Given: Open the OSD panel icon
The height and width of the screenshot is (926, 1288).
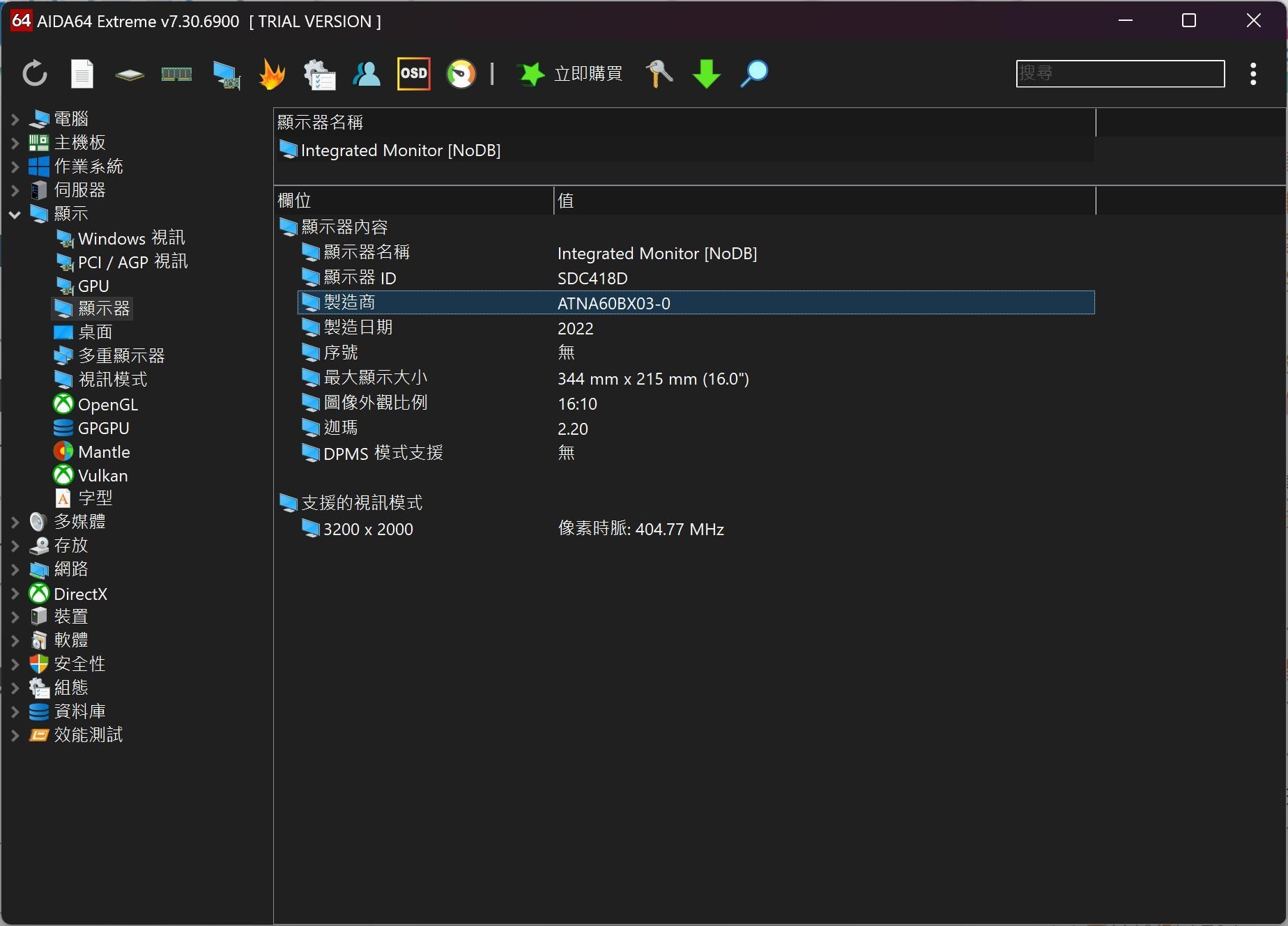Looking at the screenshot, I should coord(414,74).
